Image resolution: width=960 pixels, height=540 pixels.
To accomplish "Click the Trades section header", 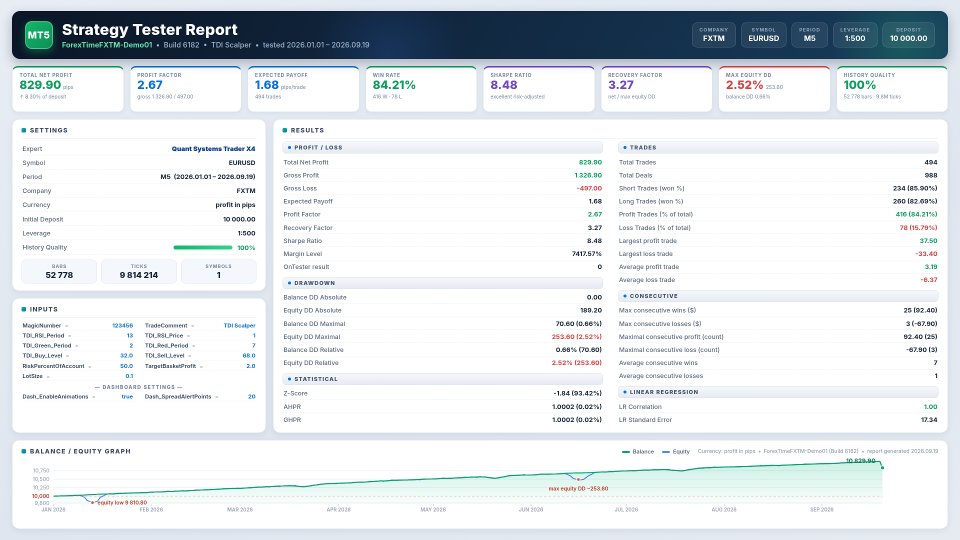I will [778, 148].
